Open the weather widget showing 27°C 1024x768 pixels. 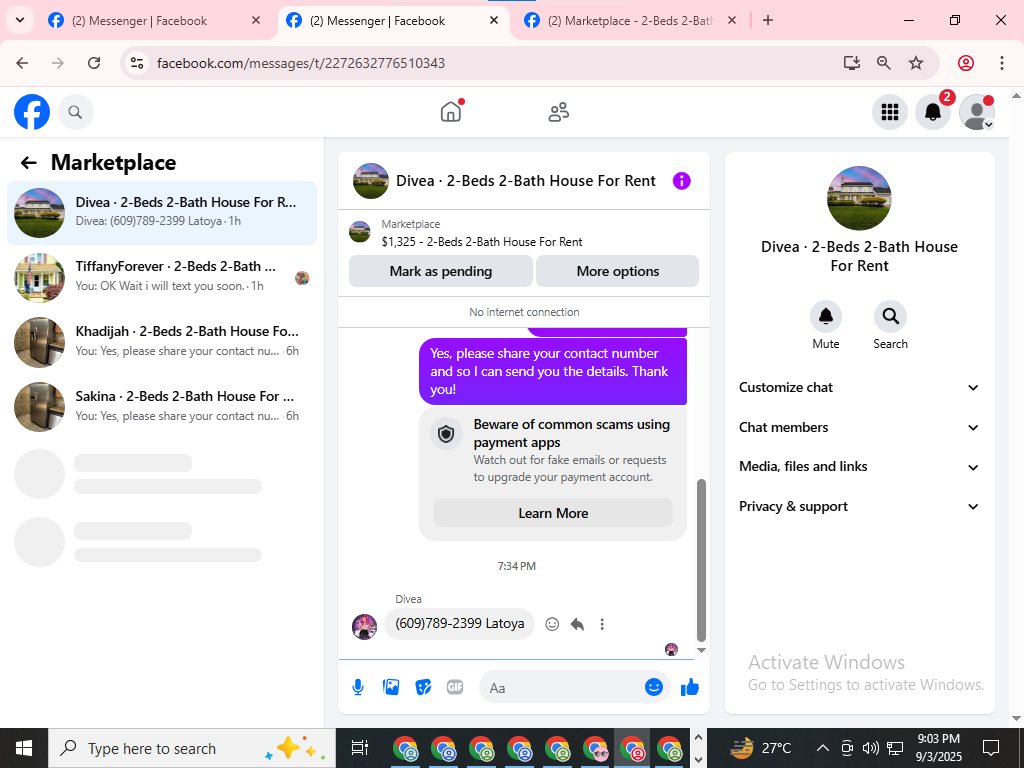tap(761, 748)
